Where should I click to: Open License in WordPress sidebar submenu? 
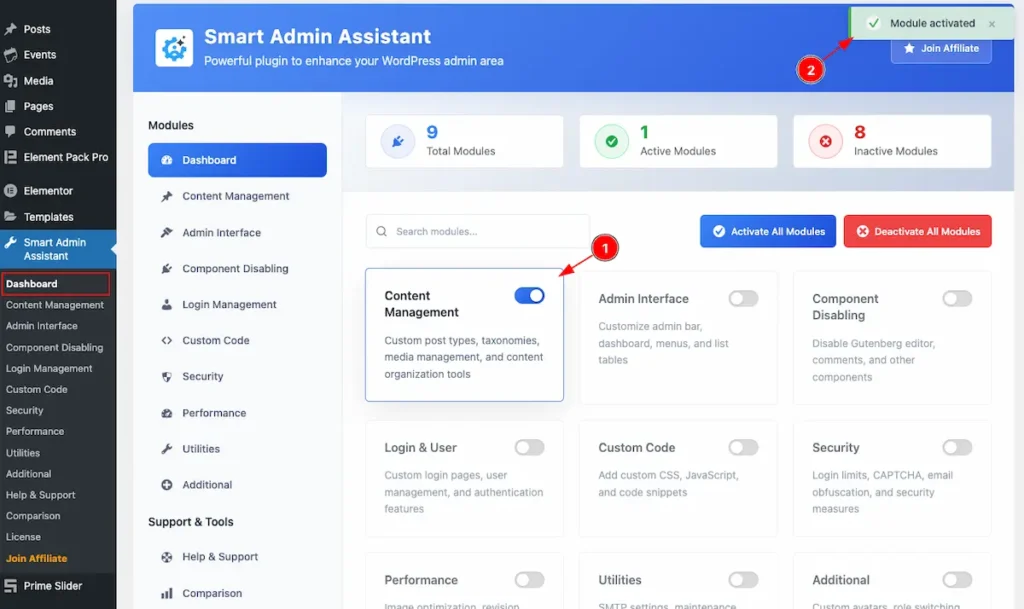click(23, 537)
